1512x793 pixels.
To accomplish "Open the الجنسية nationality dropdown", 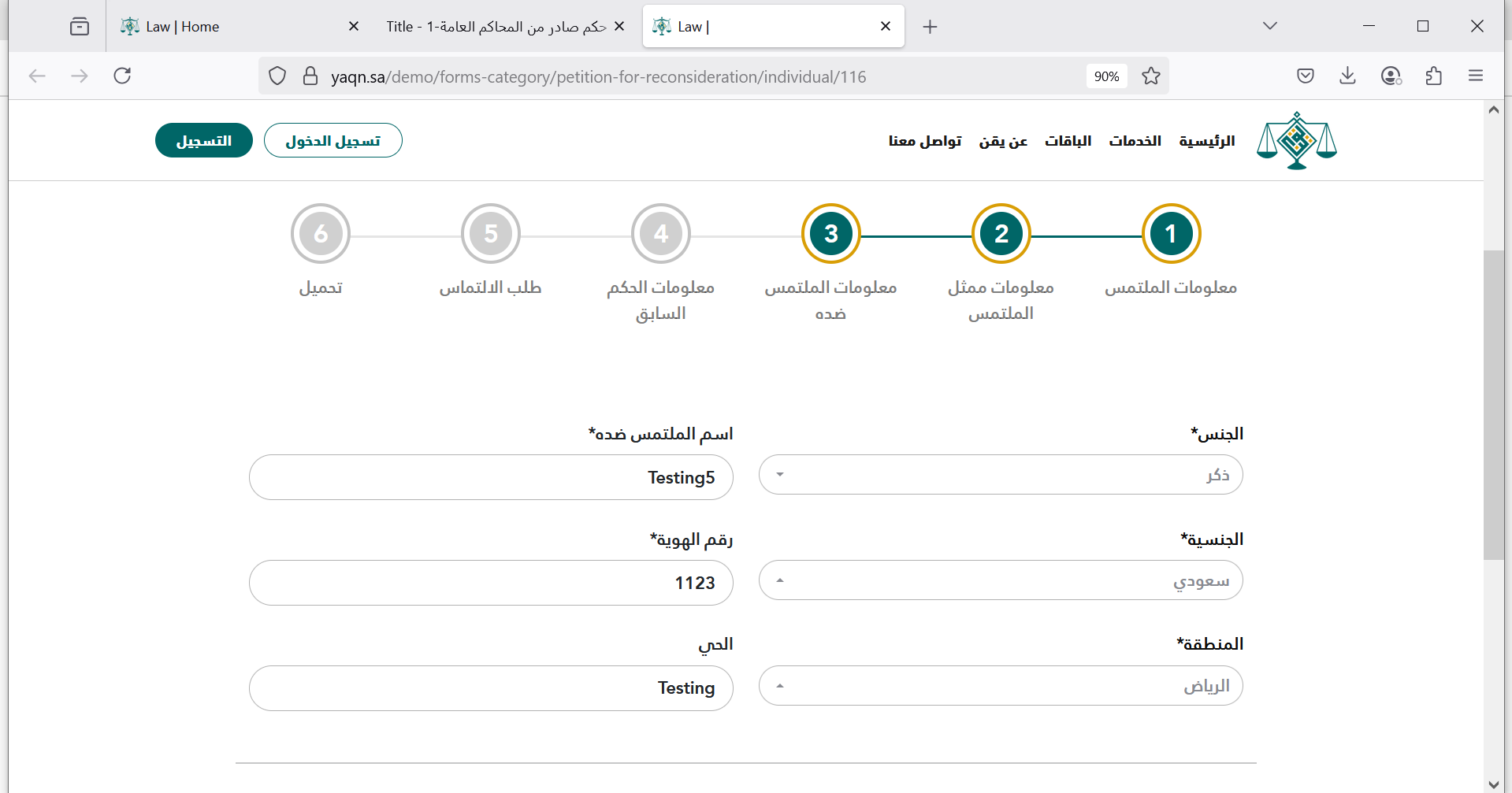I will tap(1000, 580).
